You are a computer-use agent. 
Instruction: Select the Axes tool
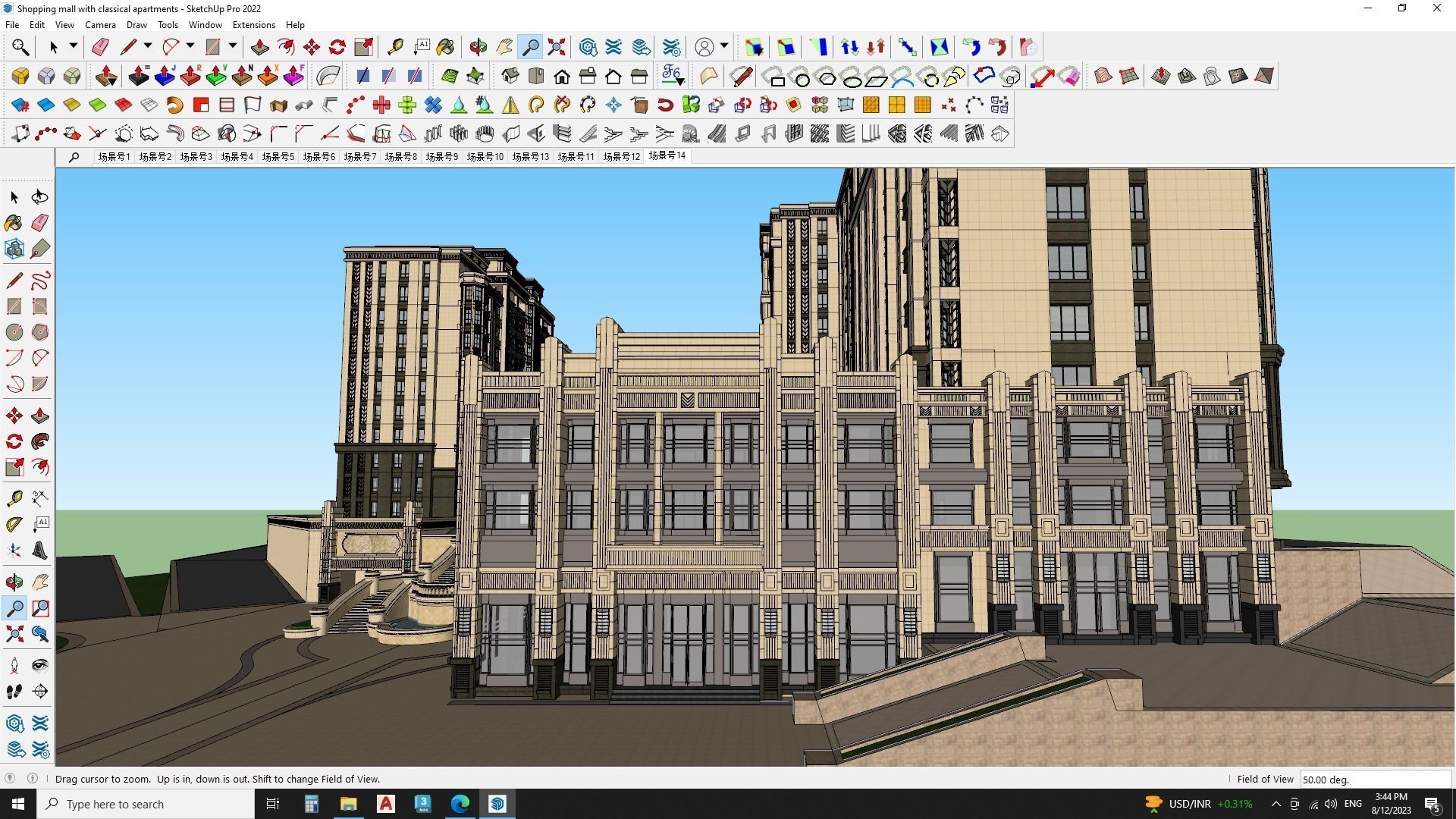[x=14, y=551]
